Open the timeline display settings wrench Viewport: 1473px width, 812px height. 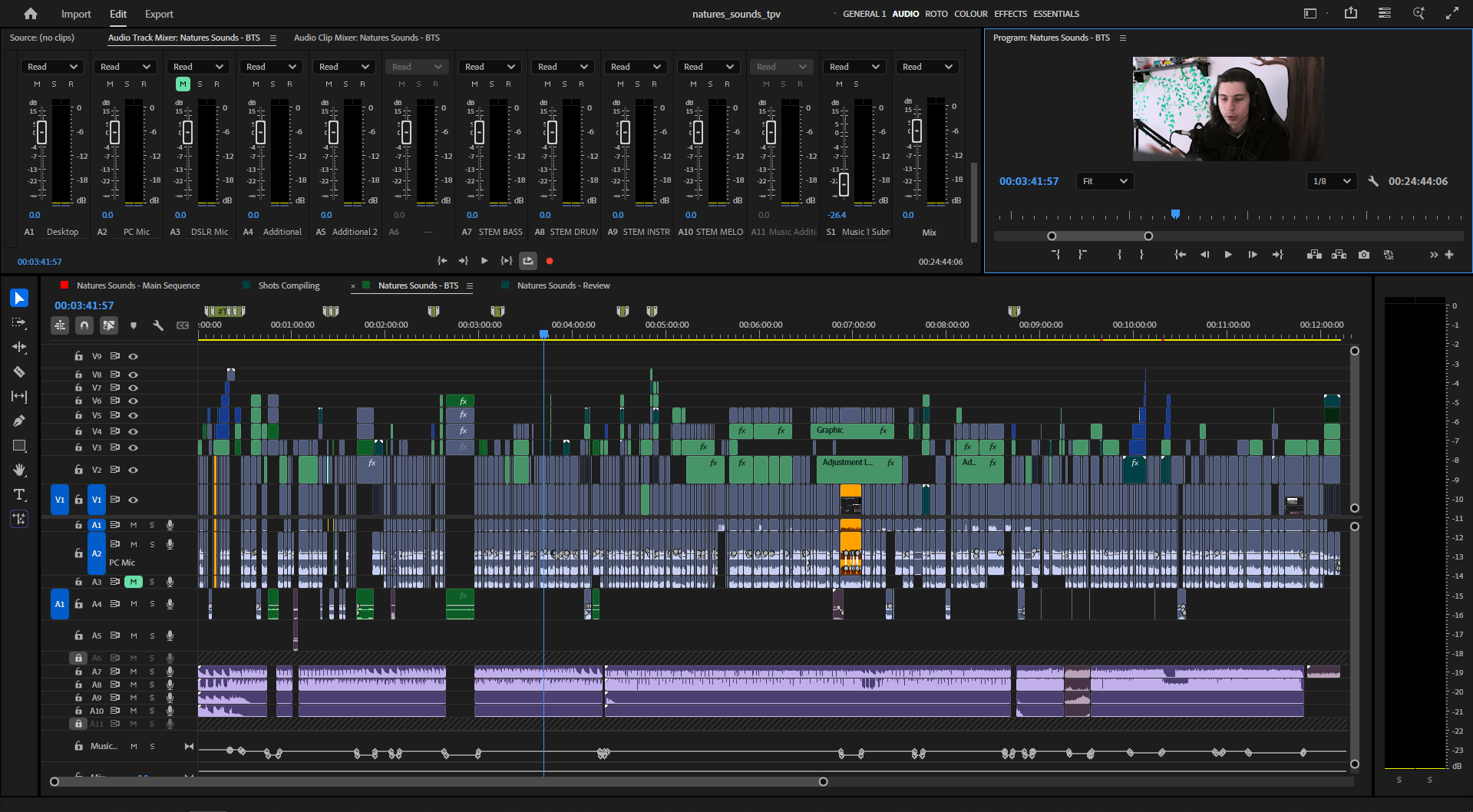point(158,325)
